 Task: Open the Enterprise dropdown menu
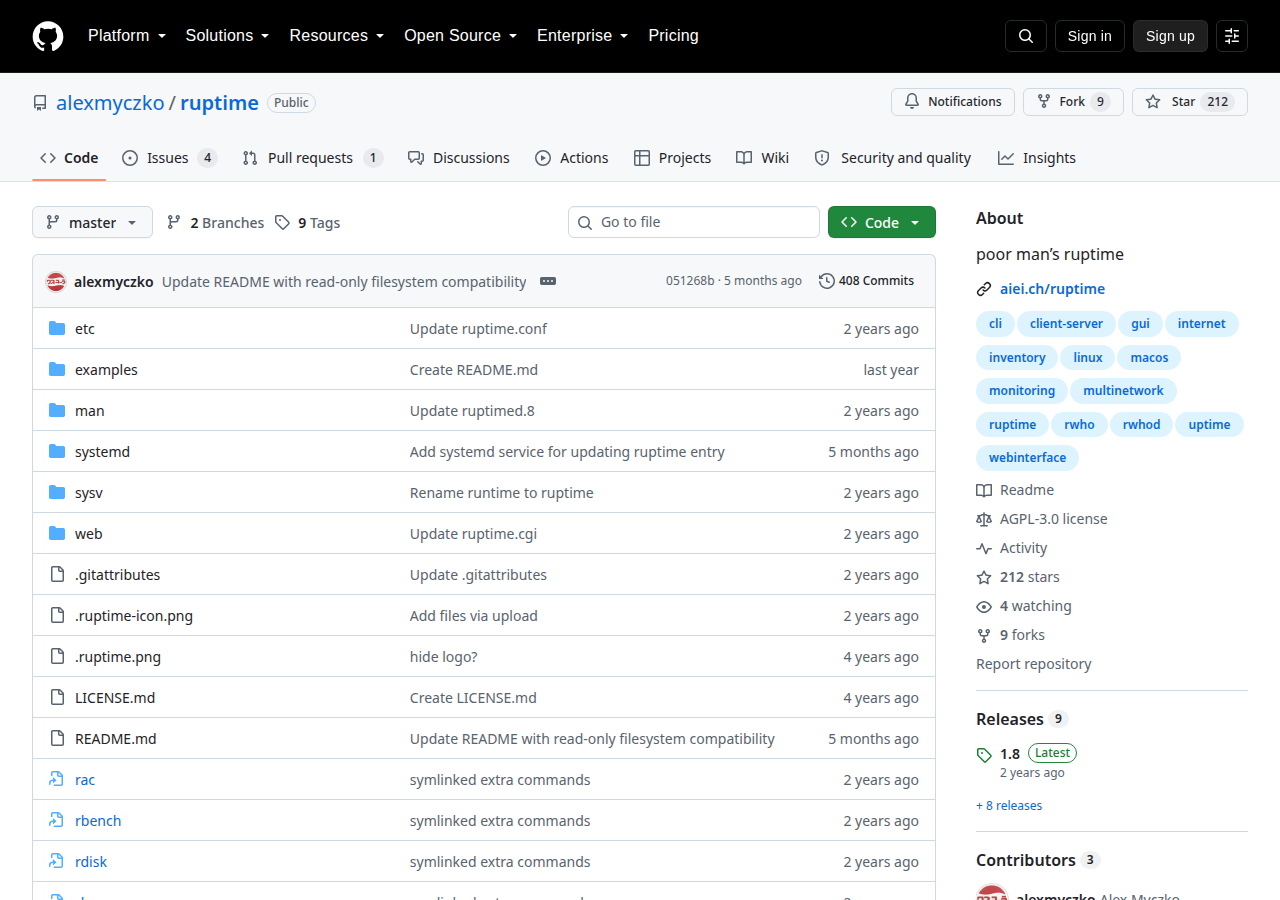click(x=583, y=36)
